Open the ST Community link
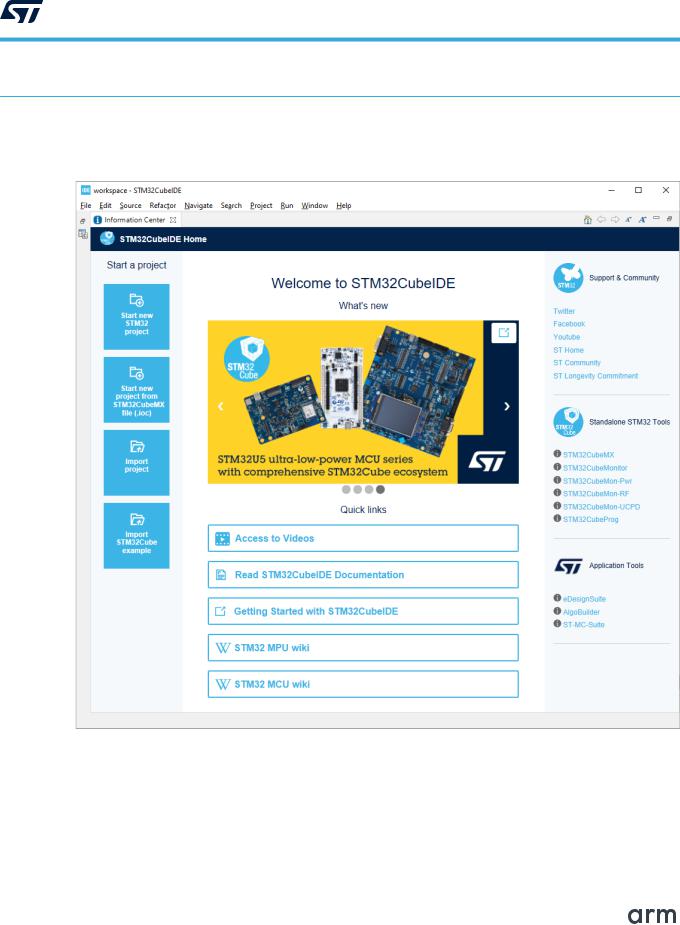The width and height of the screenshot is (680, 925). 577,363
